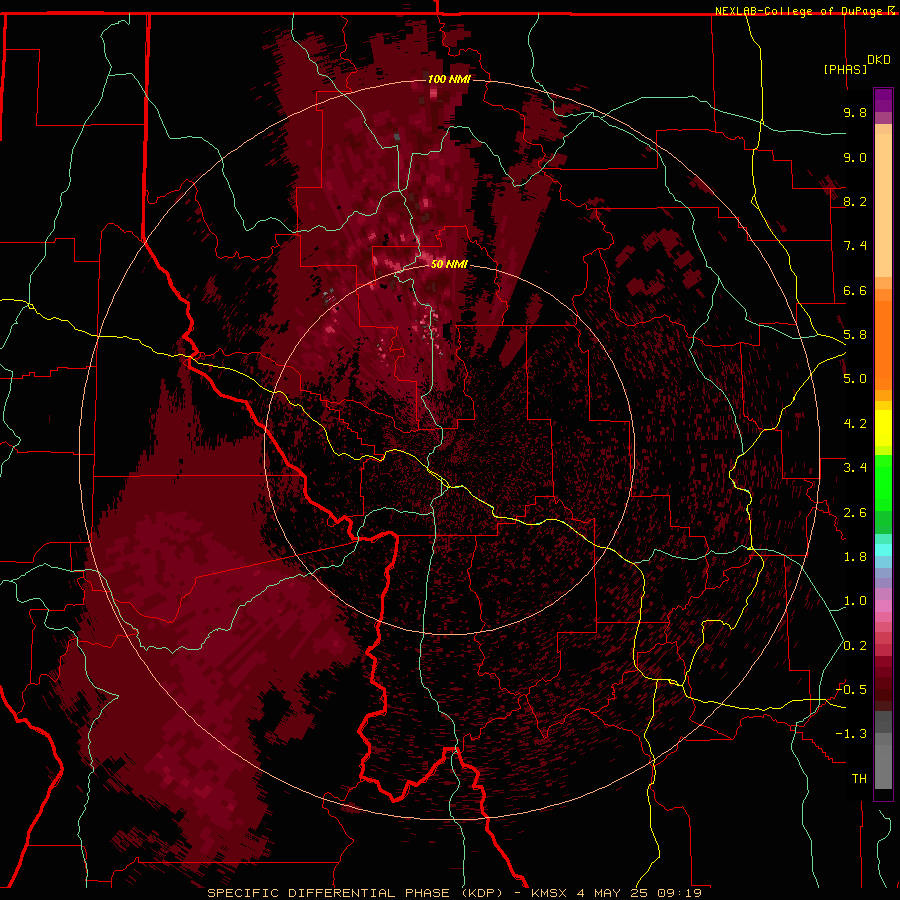Click the 5.0 scale value
Viewport: 900px width, 900px height.
pos(855,379)
